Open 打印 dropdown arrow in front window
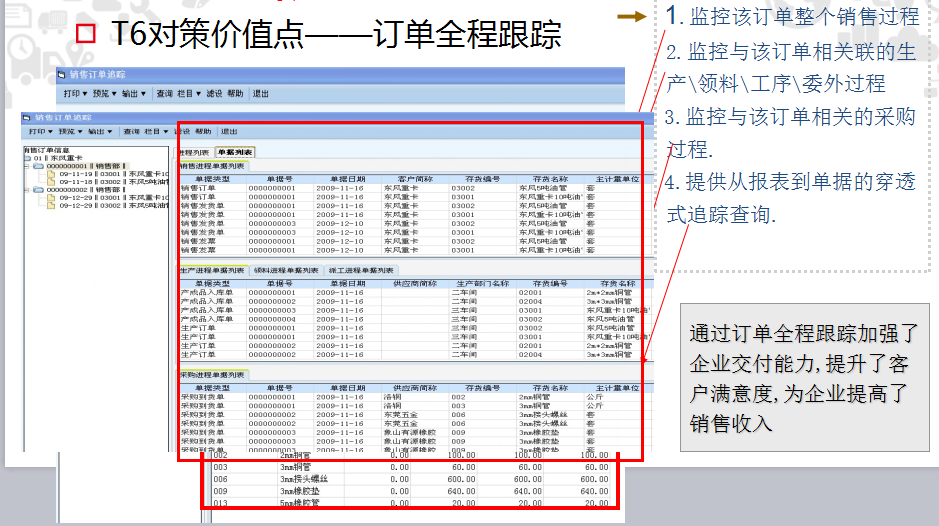 coord(50,132)
